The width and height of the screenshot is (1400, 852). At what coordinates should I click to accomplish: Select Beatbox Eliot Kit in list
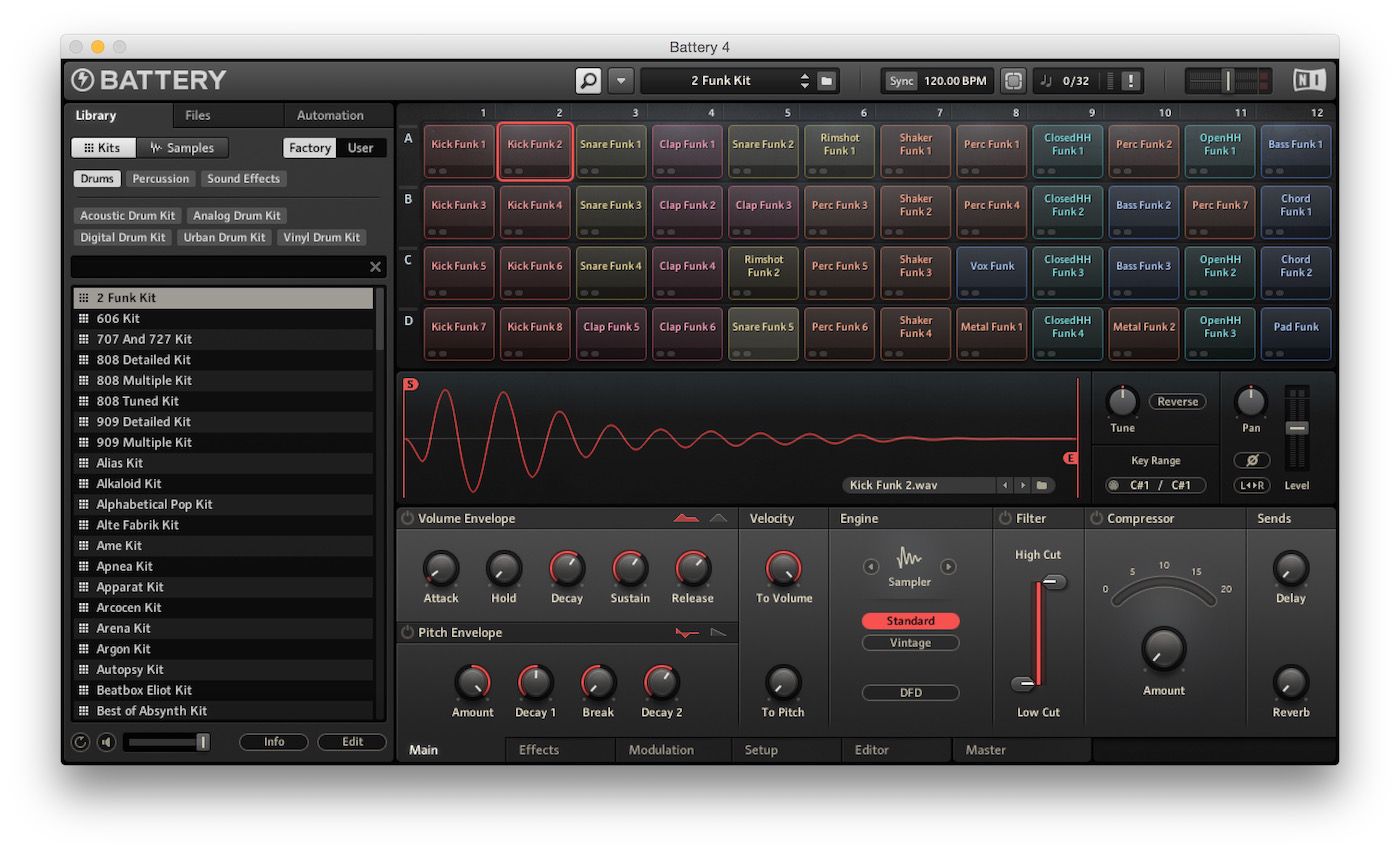(223, 691)
